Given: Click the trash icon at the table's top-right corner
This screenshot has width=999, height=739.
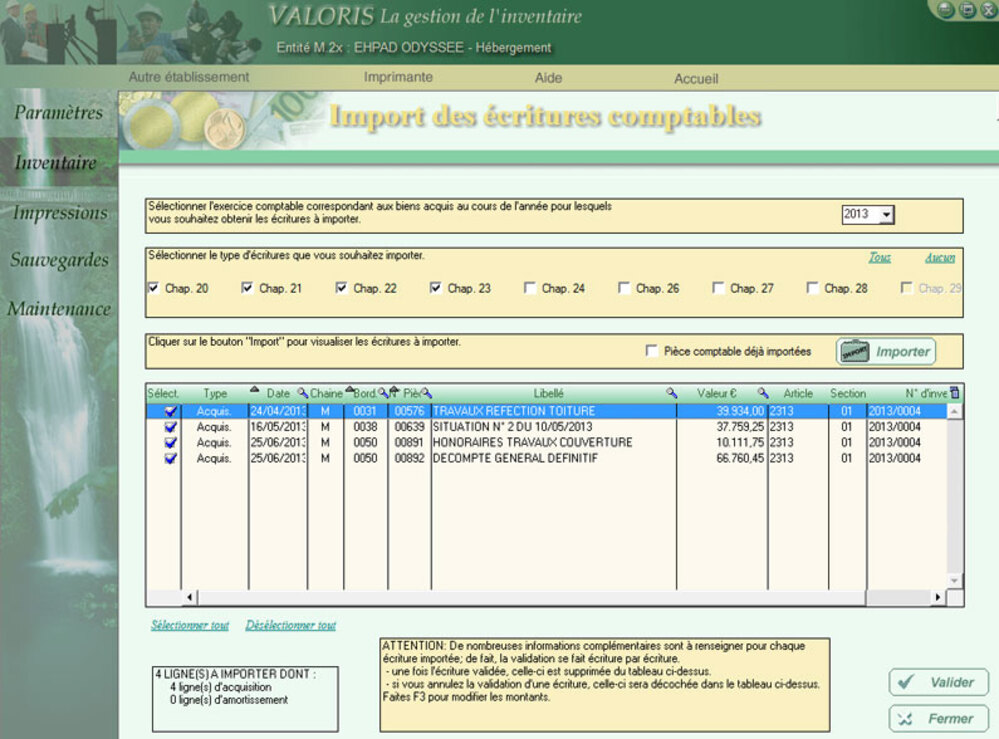Looking at the screenshot, I should [x=954, y=393].
